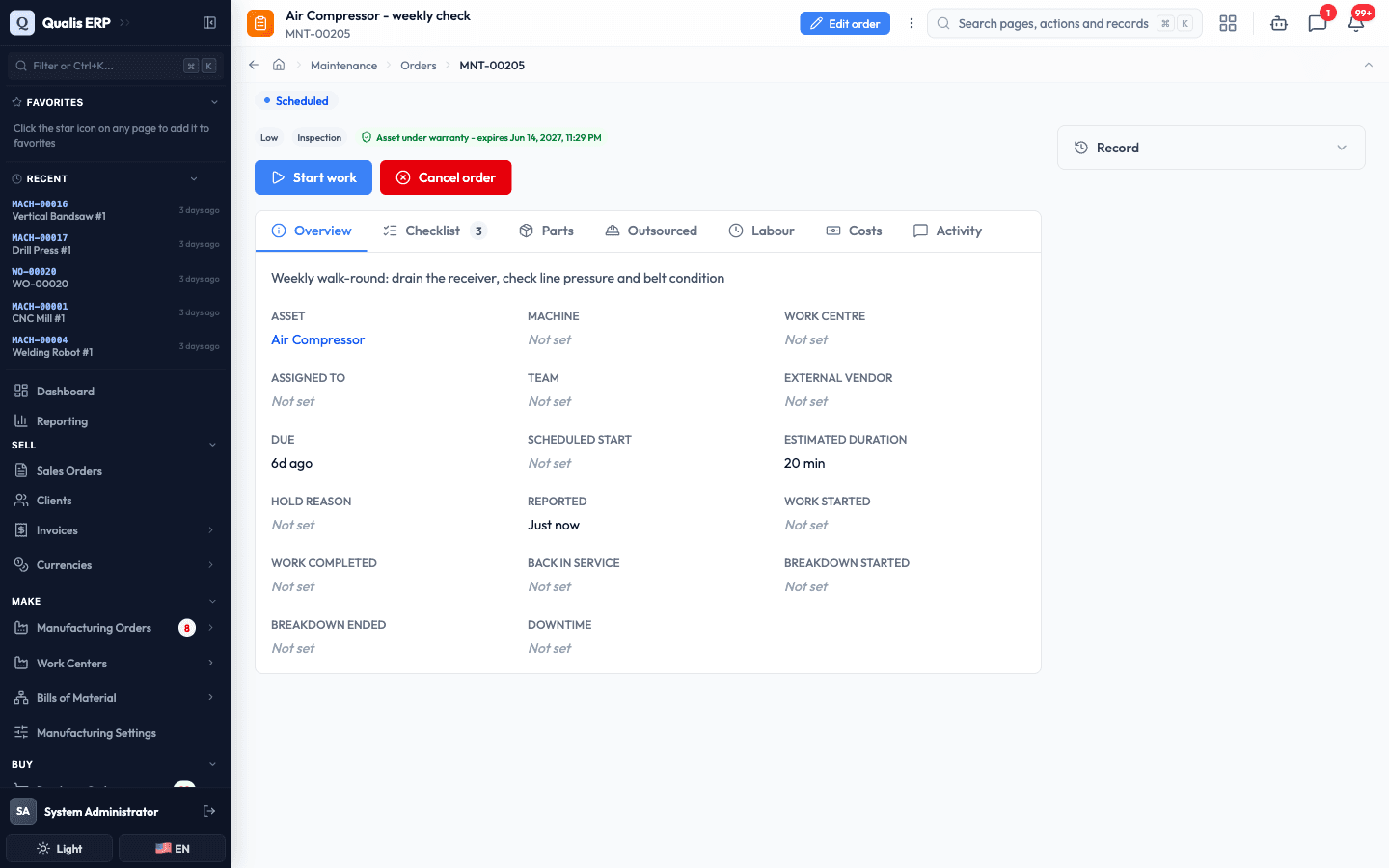Image resolution: width=1389 pixels, height=868 pixels.
Task: Open the Dashboard page
Action: [x=116, y=391]
